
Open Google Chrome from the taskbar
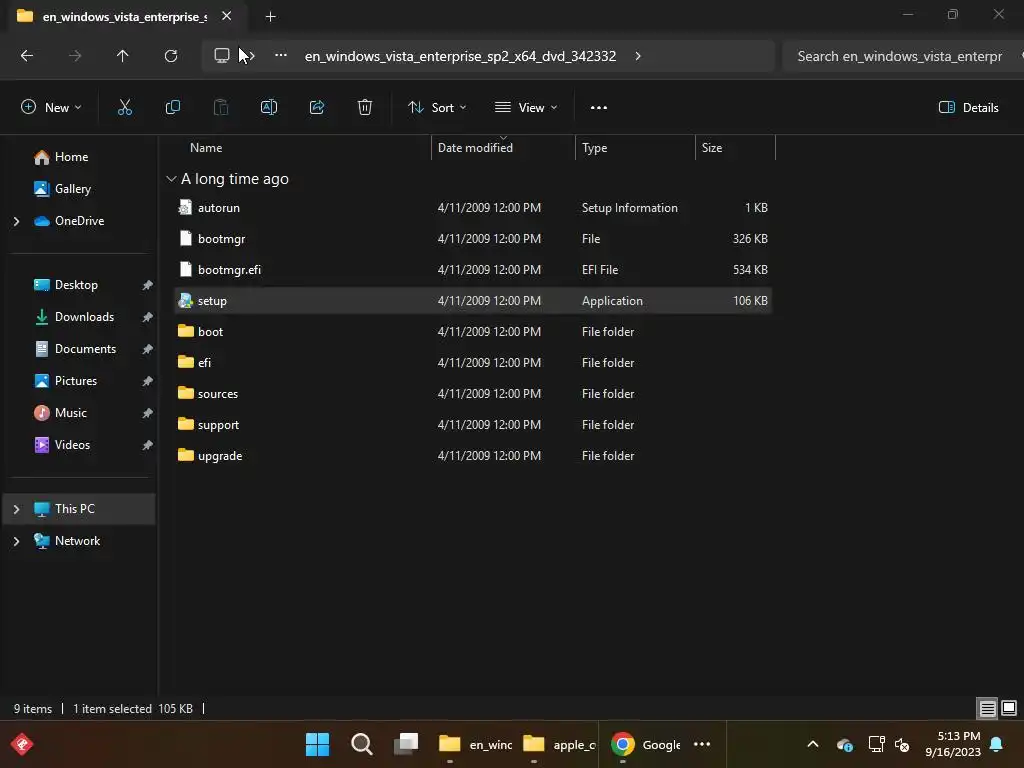tap(645, 744)
